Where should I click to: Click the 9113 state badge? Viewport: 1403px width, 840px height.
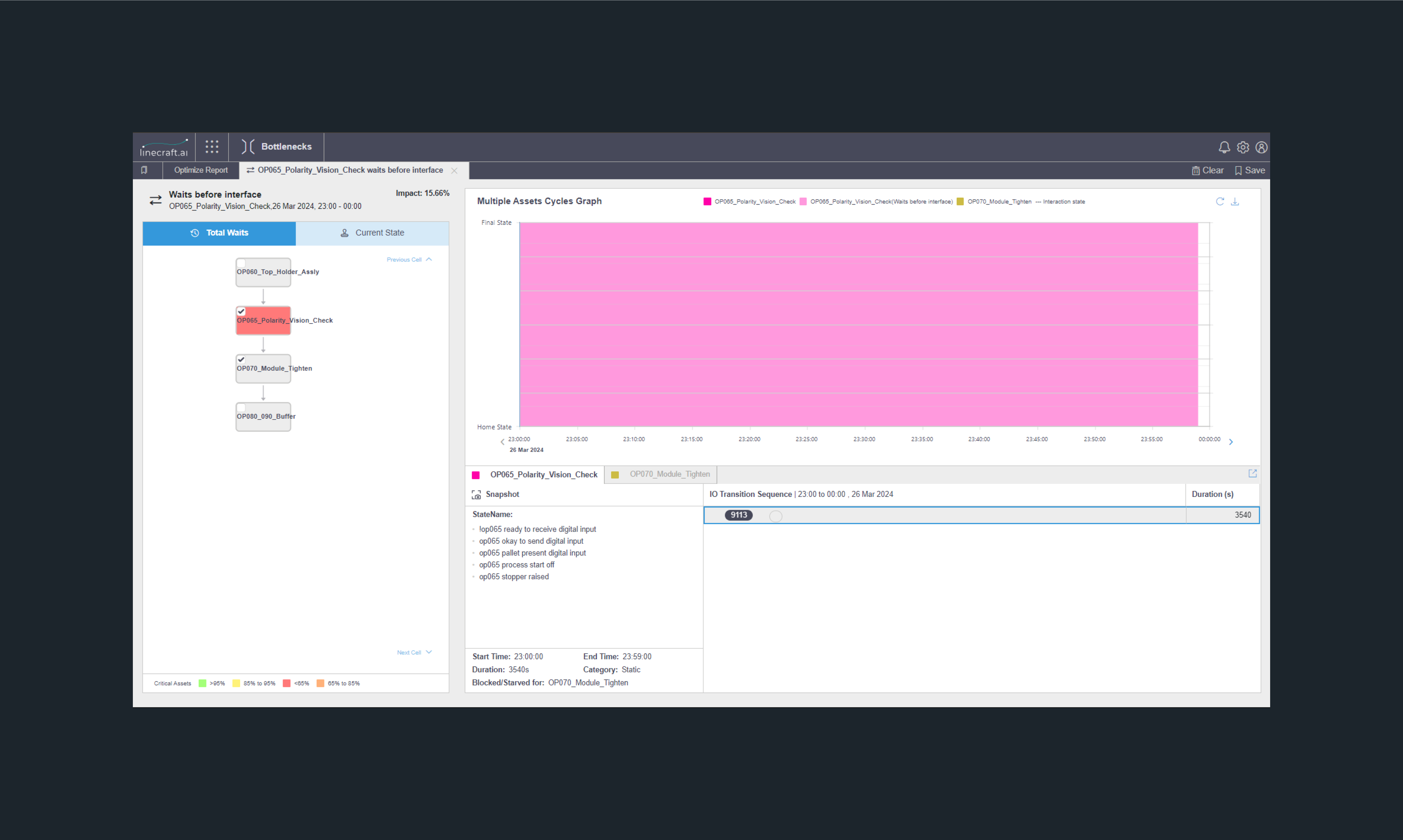[739, 515]
